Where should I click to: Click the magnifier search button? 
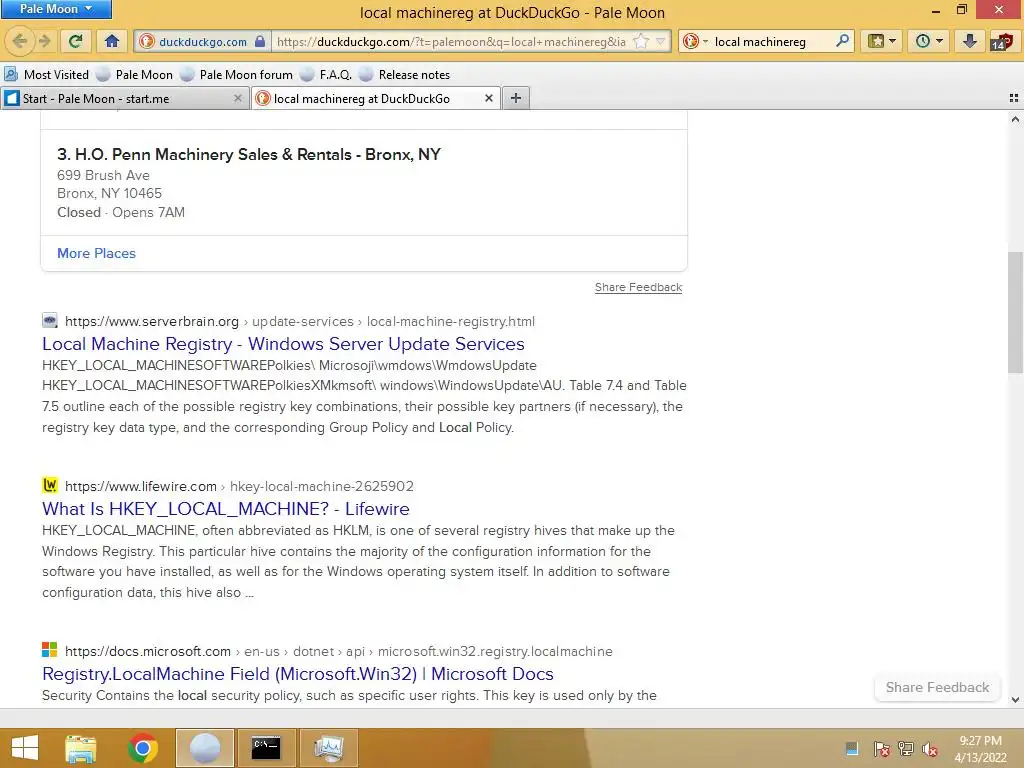click(x=842, y=41)
